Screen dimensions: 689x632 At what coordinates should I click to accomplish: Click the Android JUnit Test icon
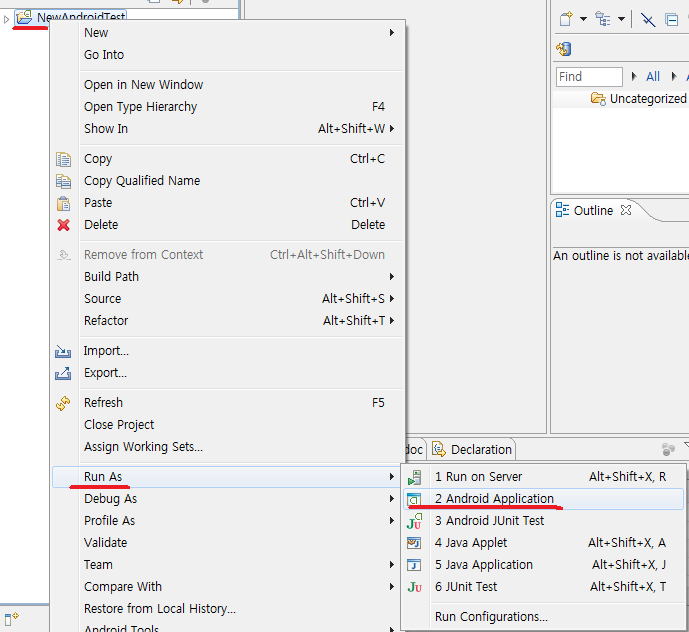coord(414,521)
